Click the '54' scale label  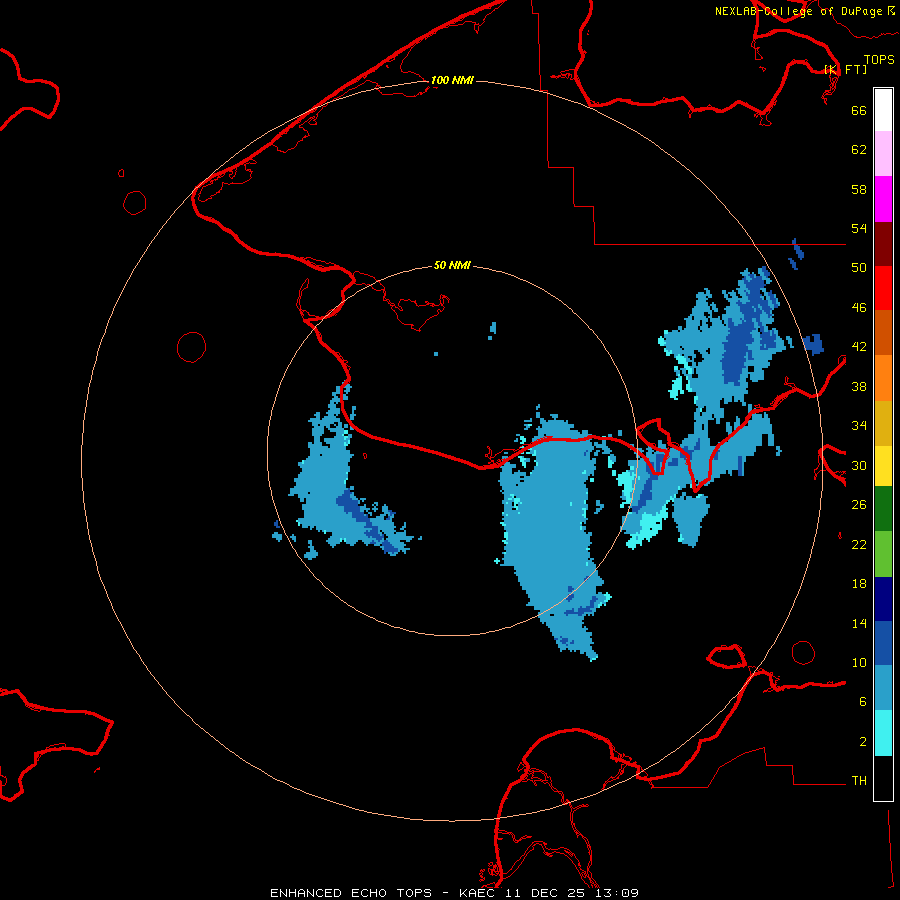859,228
